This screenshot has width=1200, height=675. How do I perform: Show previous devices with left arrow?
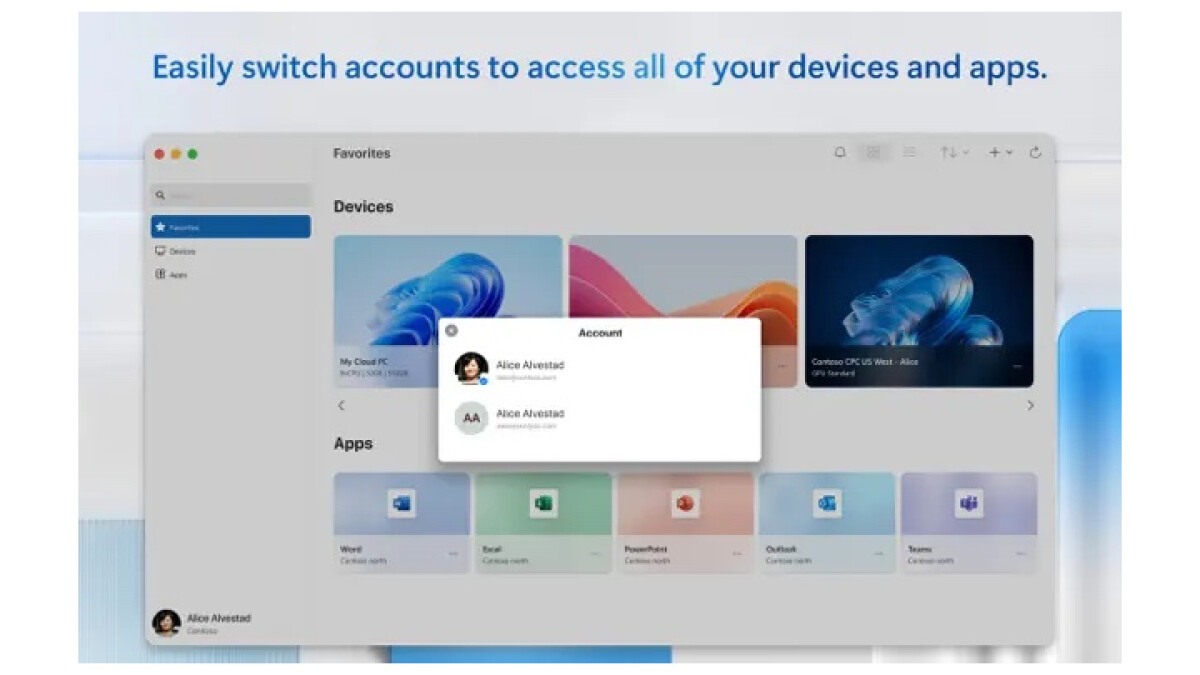click(x=341, y=406)
